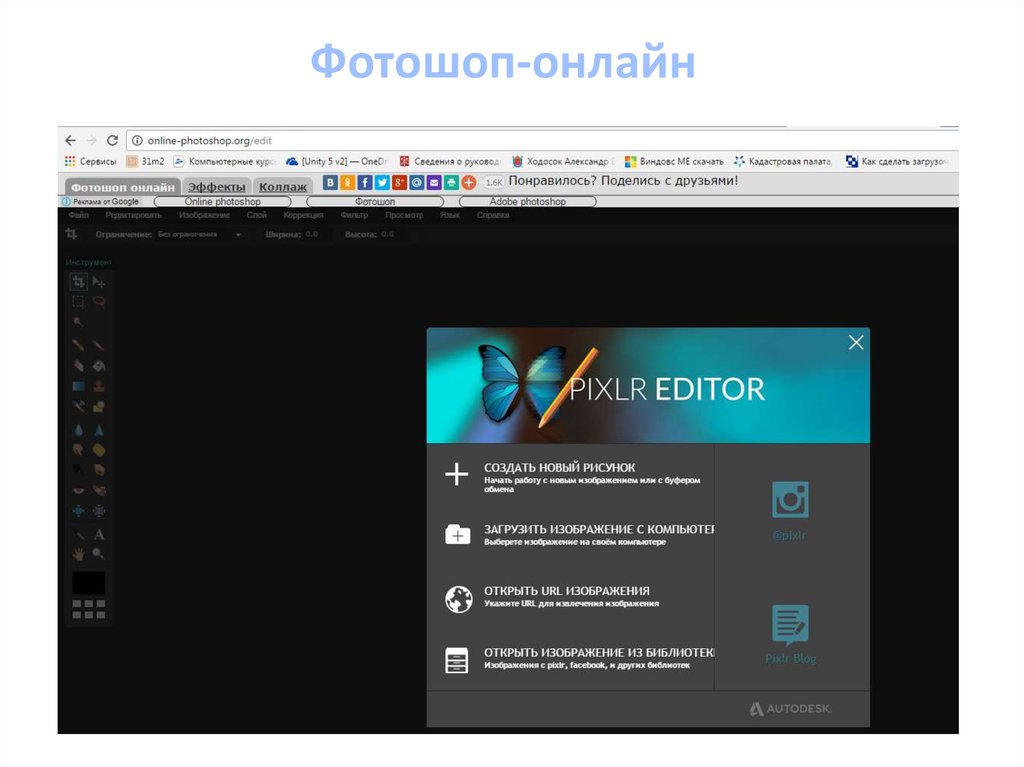Switch to the Эффекты tab
This screenshot has width=1024, height=767.
[217, 187]
